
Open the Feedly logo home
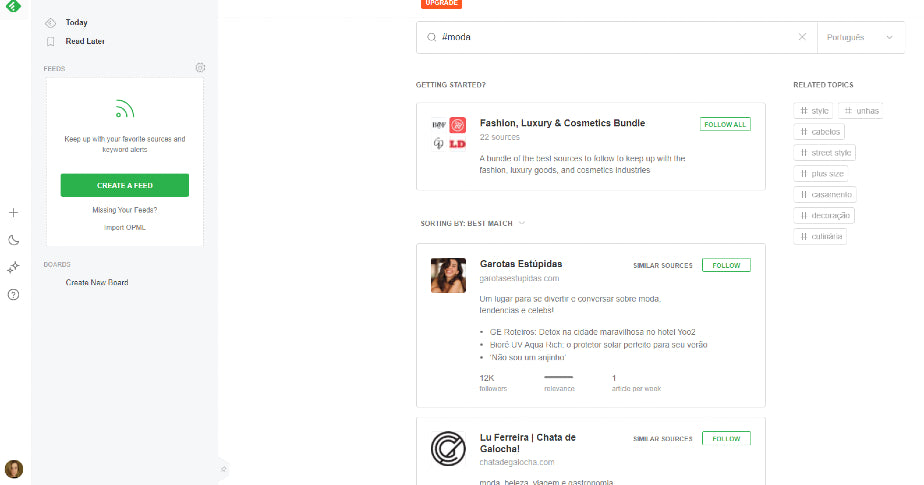click(13, 6)
